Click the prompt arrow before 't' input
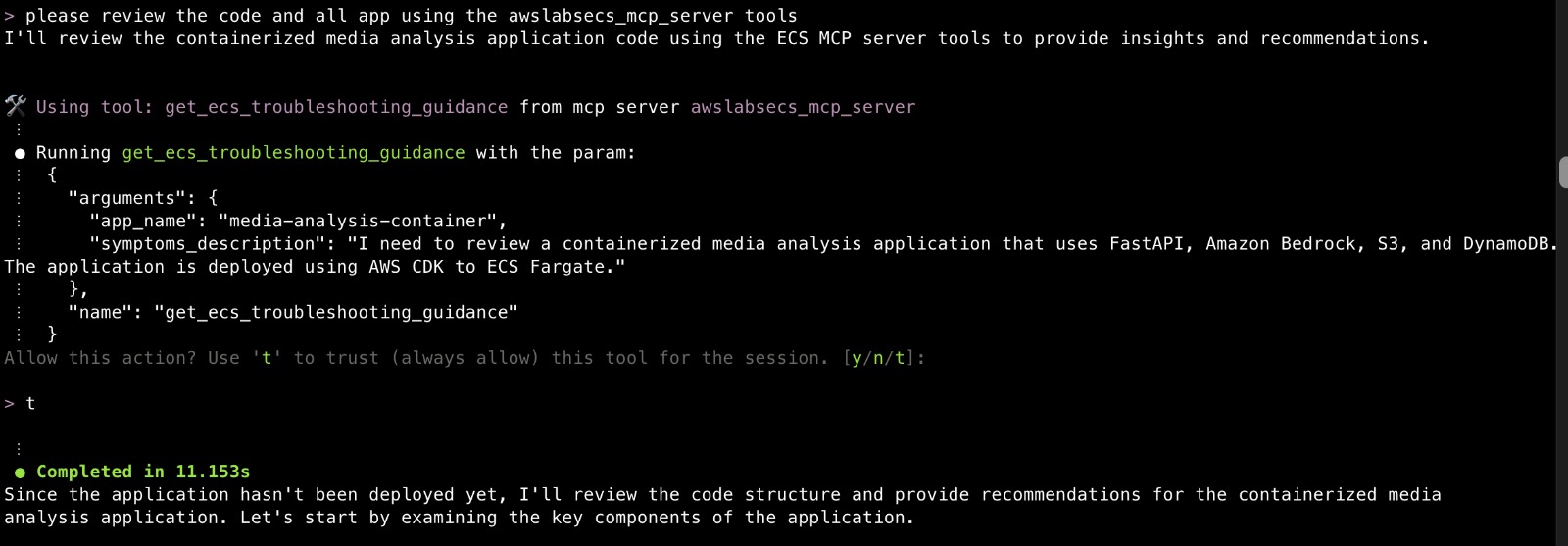This screenshot has height=546, width=1568. point(10,404)
